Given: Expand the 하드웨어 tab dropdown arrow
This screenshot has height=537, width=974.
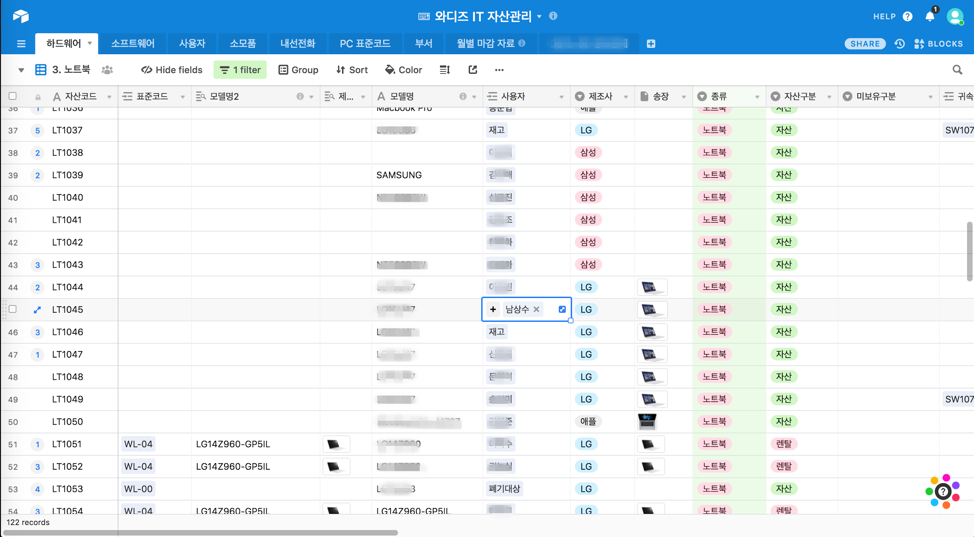Looking at the screenshot, I should pyautogui.click(x=90, y=44).
